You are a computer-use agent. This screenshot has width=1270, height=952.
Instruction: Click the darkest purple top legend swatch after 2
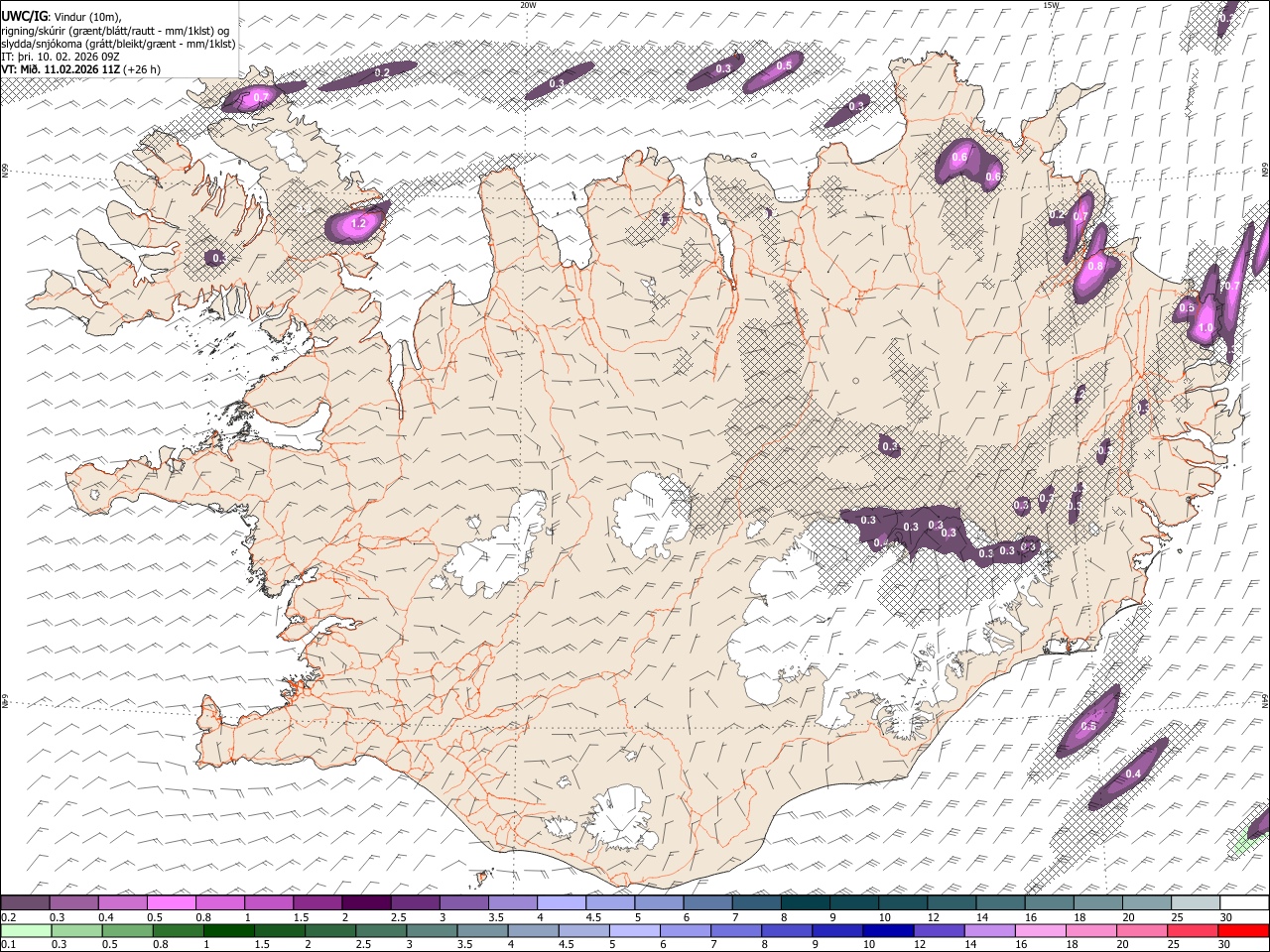[366, 903]
